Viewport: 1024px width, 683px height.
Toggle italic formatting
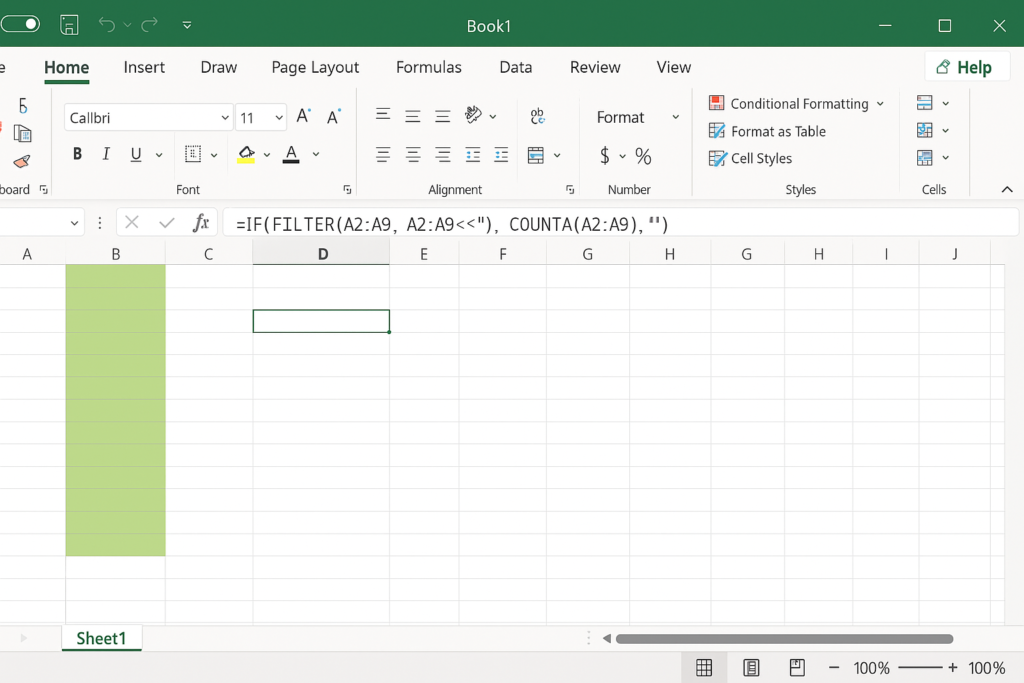[x=106, y=154]
